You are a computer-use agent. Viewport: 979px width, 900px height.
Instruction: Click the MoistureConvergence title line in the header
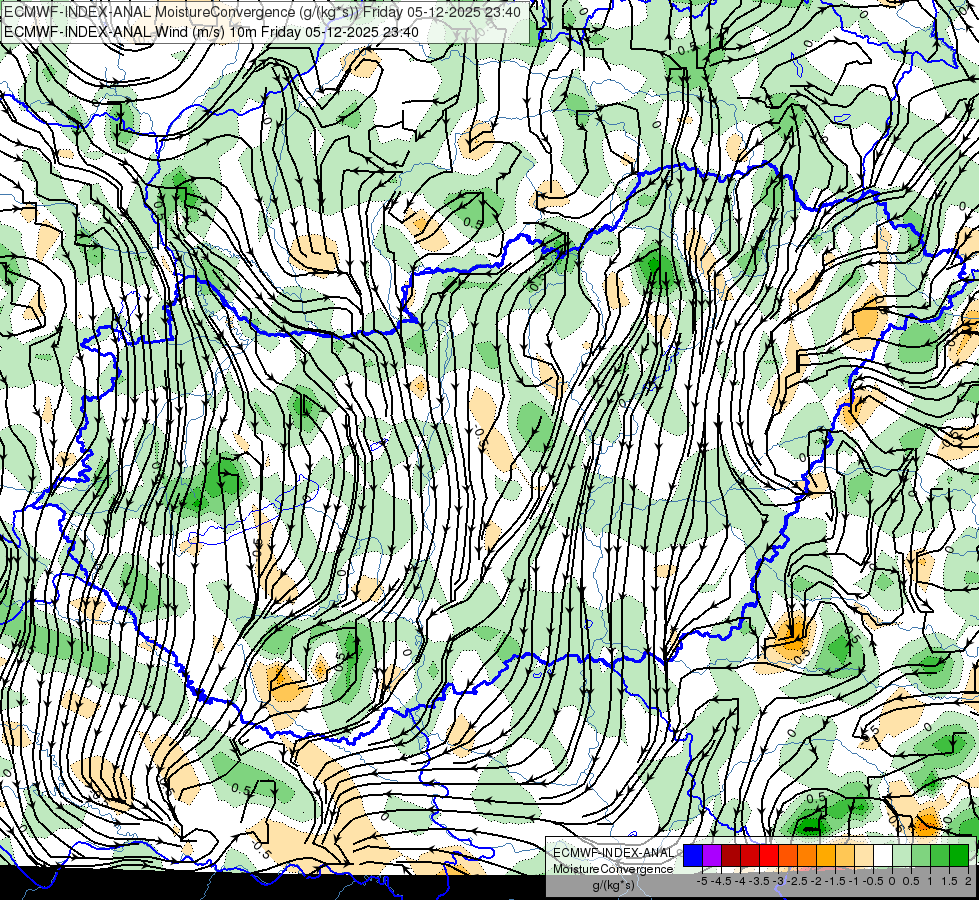click(262, 12)
